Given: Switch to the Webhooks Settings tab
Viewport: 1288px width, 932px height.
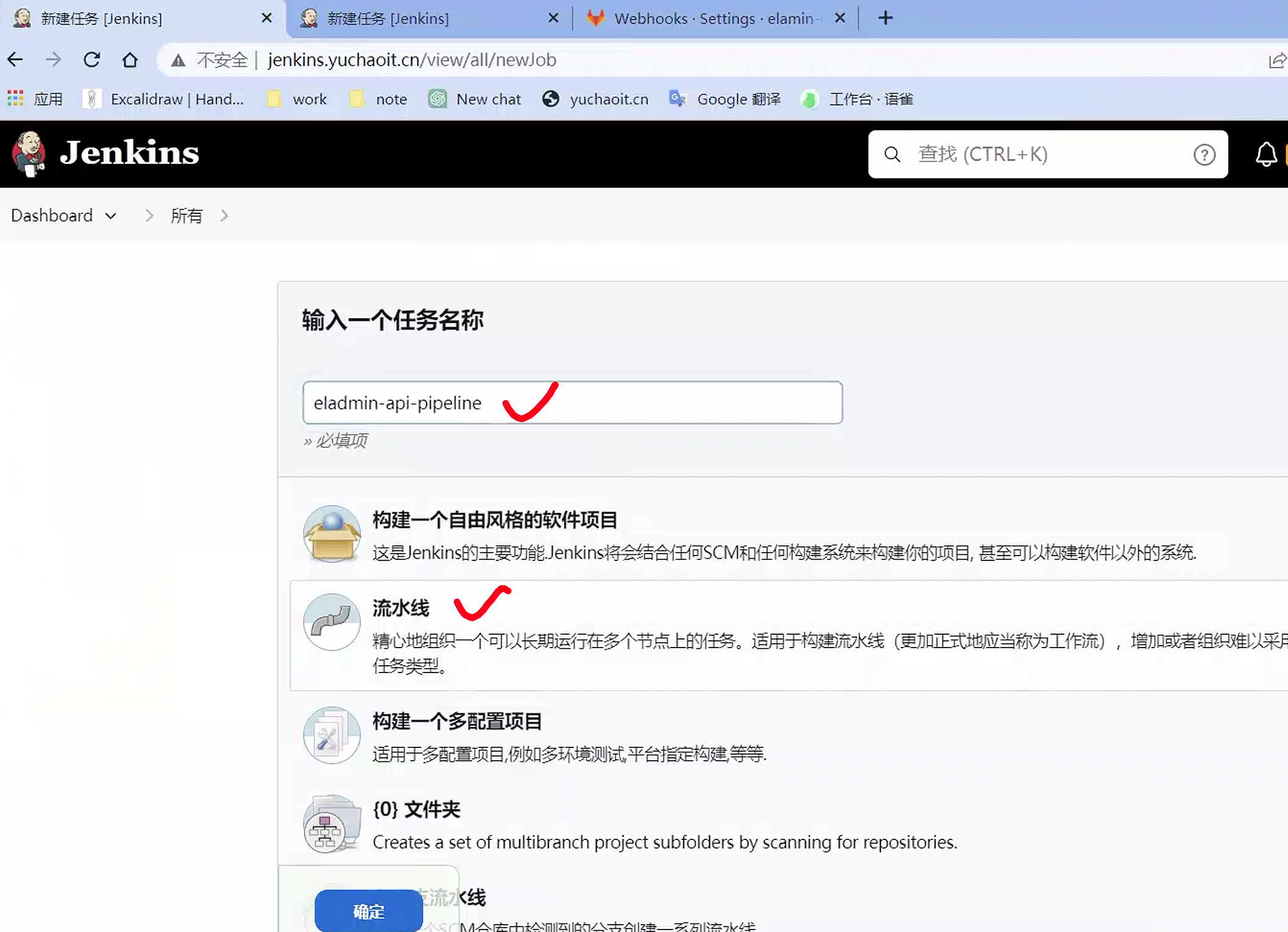Looking at the screenshot, I should pyautogui.click(x=713, y=18).
